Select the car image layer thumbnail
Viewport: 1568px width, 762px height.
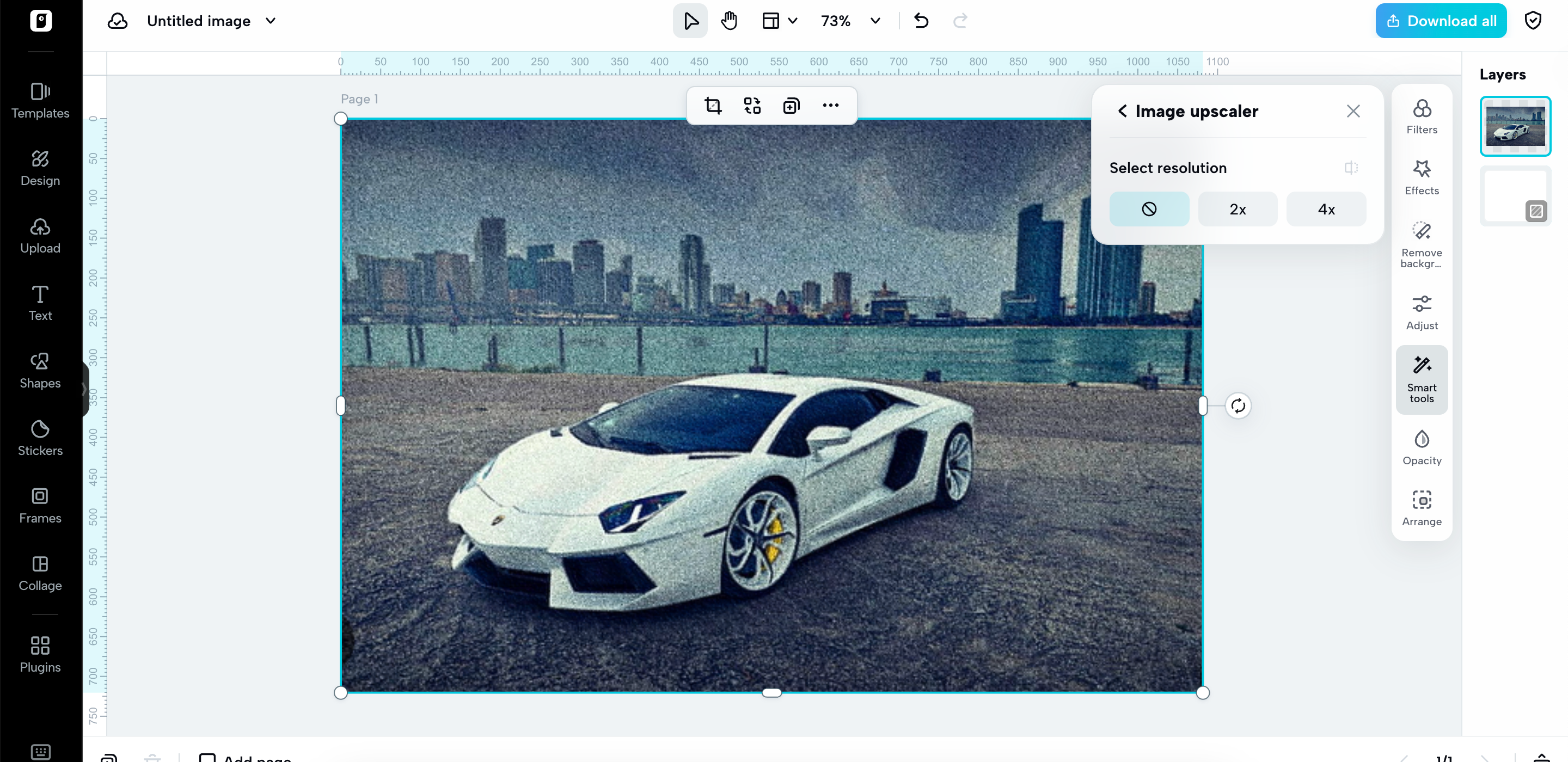pos(1515,125)
